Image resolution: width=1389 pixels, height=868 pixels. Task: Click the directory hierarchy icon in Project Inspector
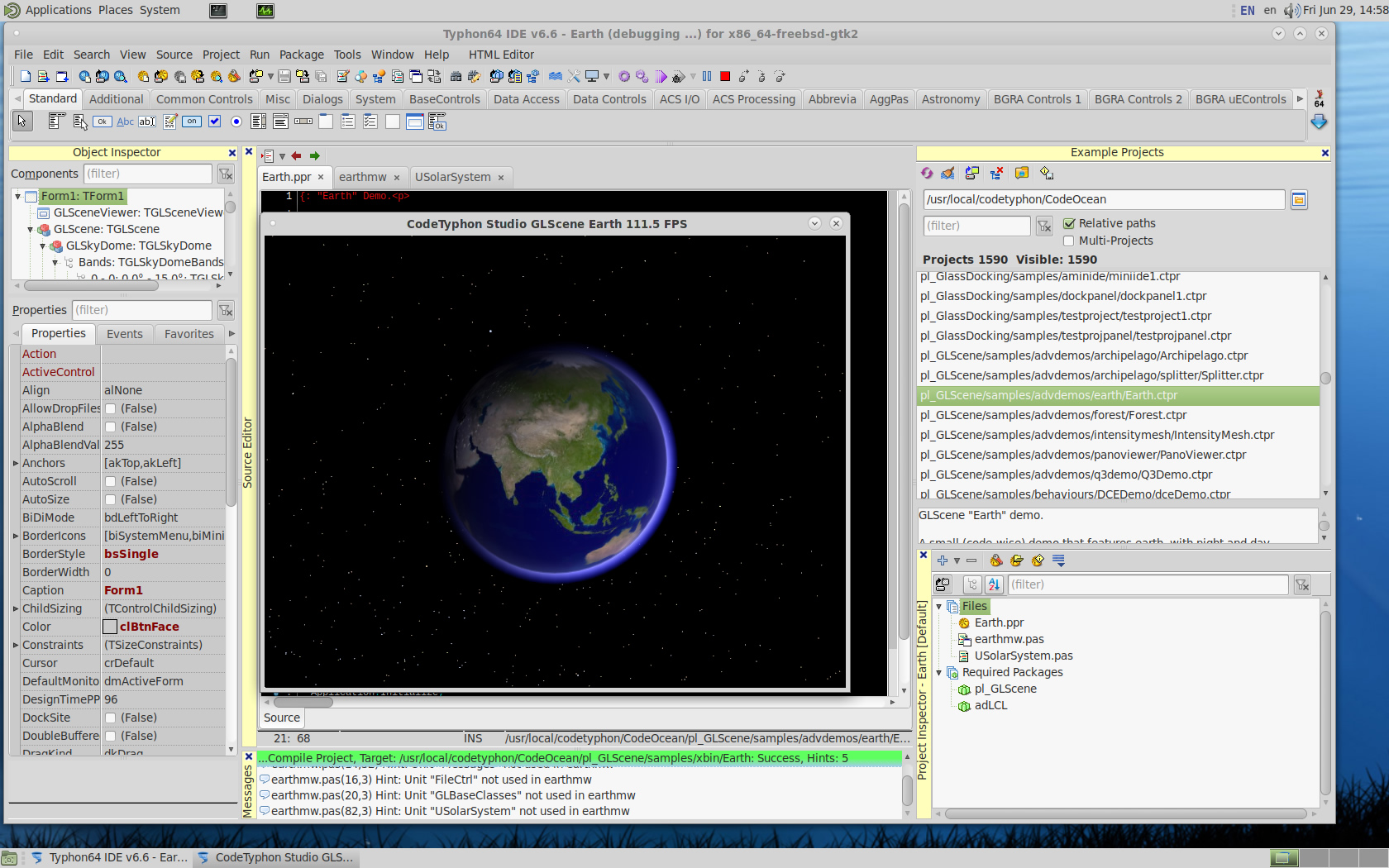(972, 584)
